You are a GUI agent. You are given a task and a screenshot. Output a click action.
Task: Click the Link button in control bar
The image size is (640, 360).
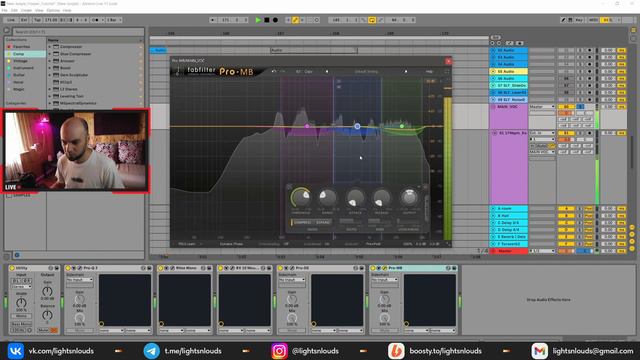(11, 20)
